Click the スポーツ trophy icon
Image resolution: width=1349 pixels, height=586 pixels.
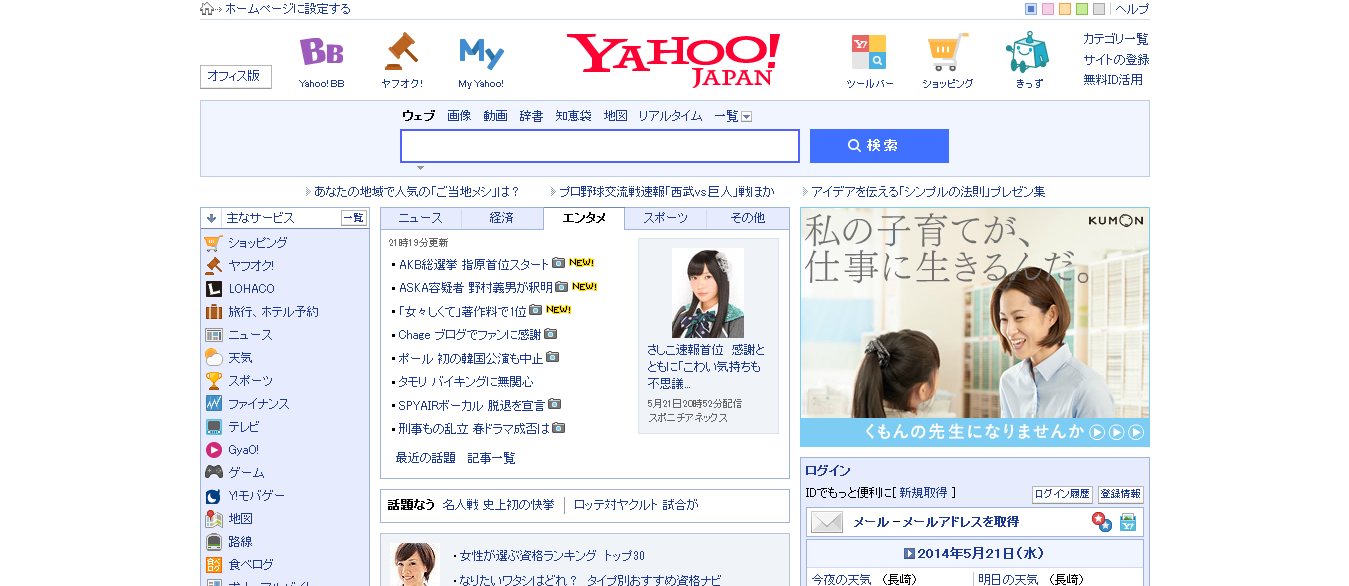pos(213,381)
